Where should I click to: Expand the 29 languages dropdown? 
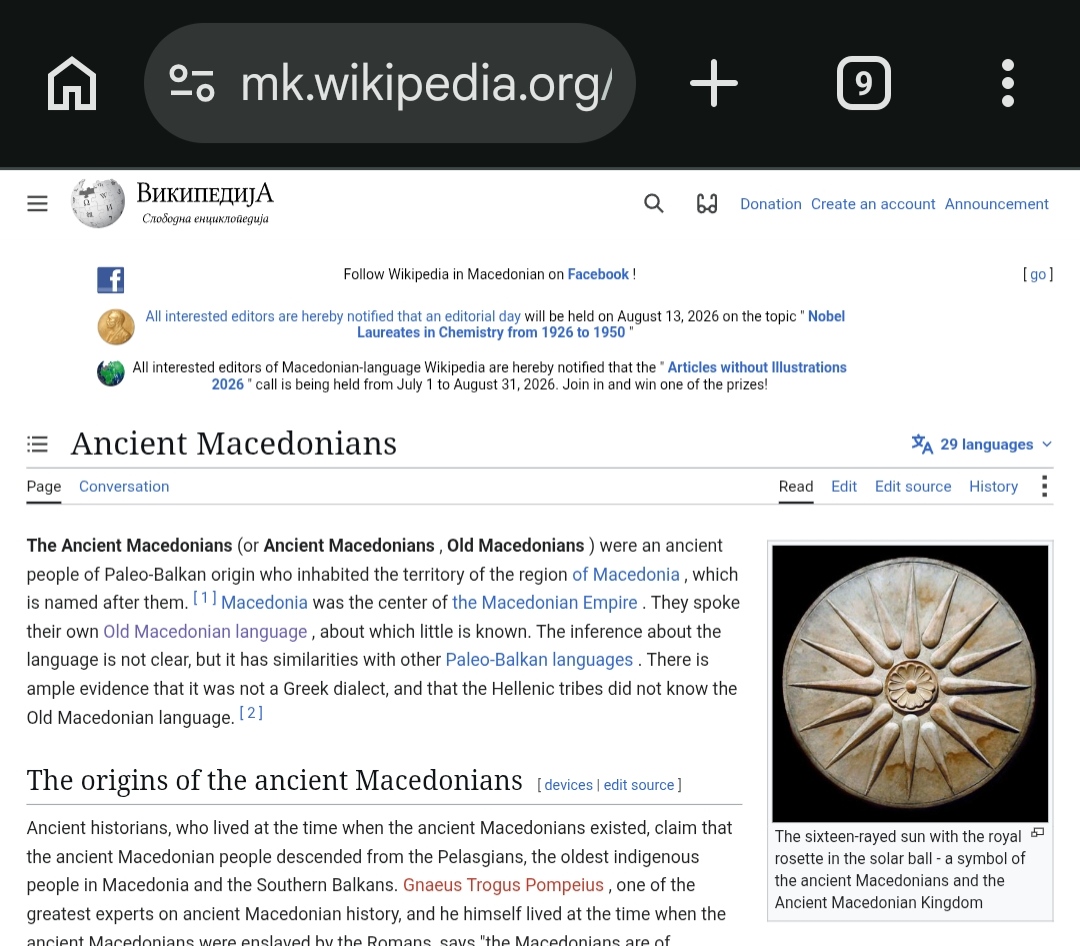[982, 444]
